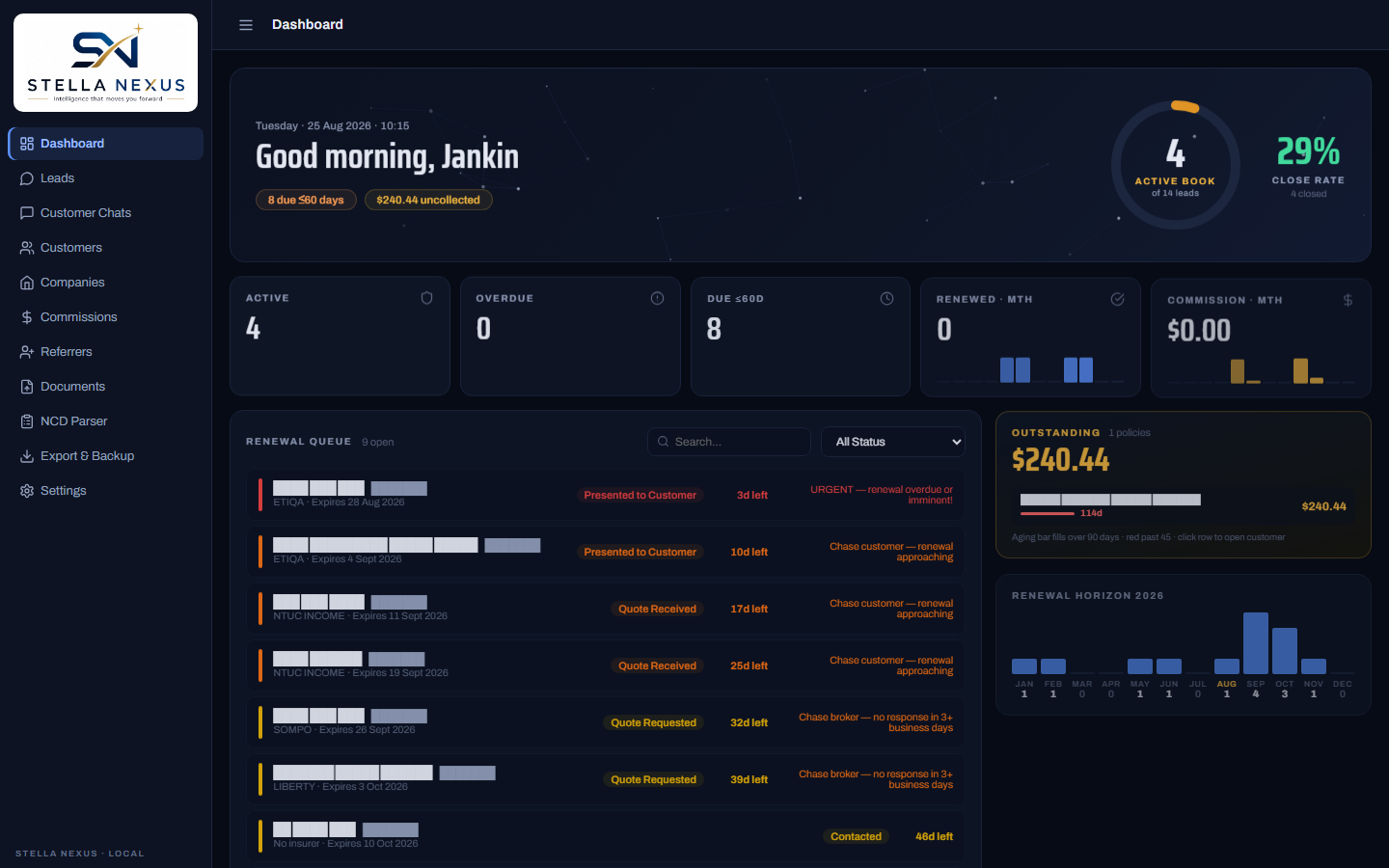Click the AUG bar in Renewal Horizon
1389x868 pixels.
pyautogui.click(x=1227, y=666)
